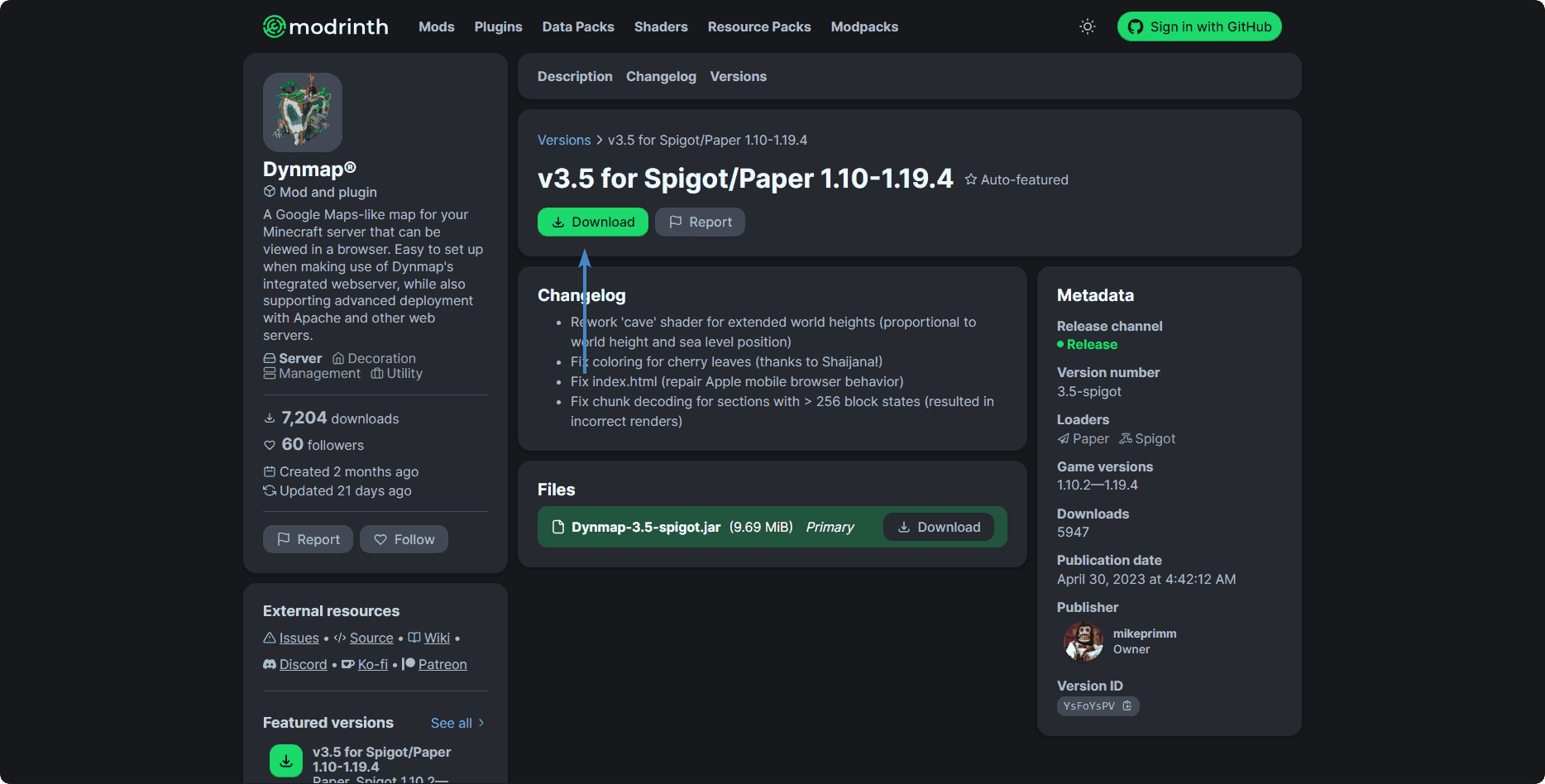The width and height of the screenshot is (1545, 784).
Task: Click the Modrinth logo
Action: click(x=325, y=26)
